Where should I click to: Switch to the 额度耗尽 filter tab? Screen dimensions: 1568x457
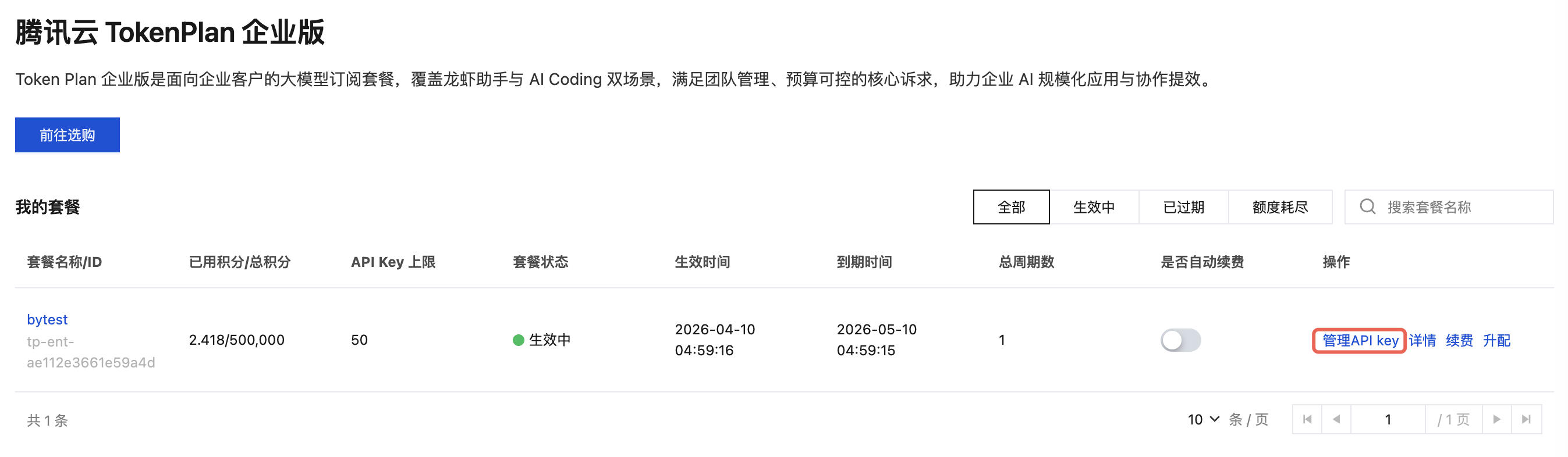[1279, 207]
